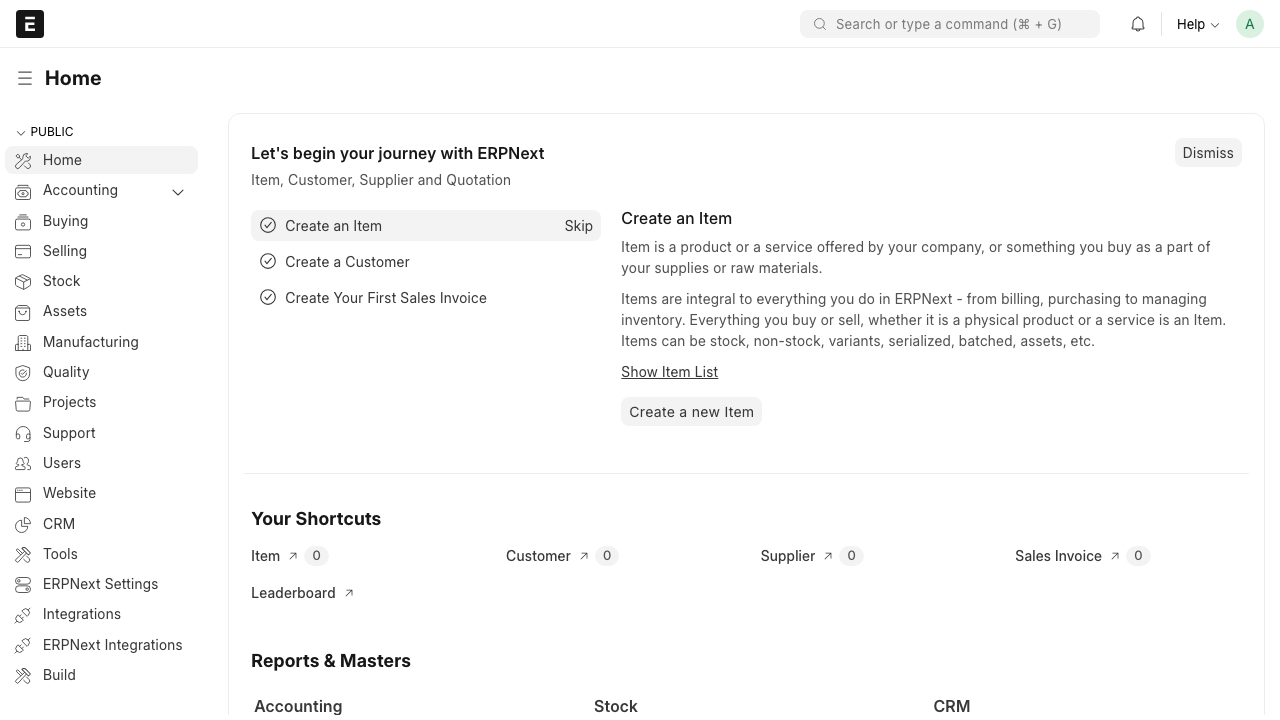Click the Buying sidebar icon
Viewport: 1280px width, 720px height.
pos(23,221)
